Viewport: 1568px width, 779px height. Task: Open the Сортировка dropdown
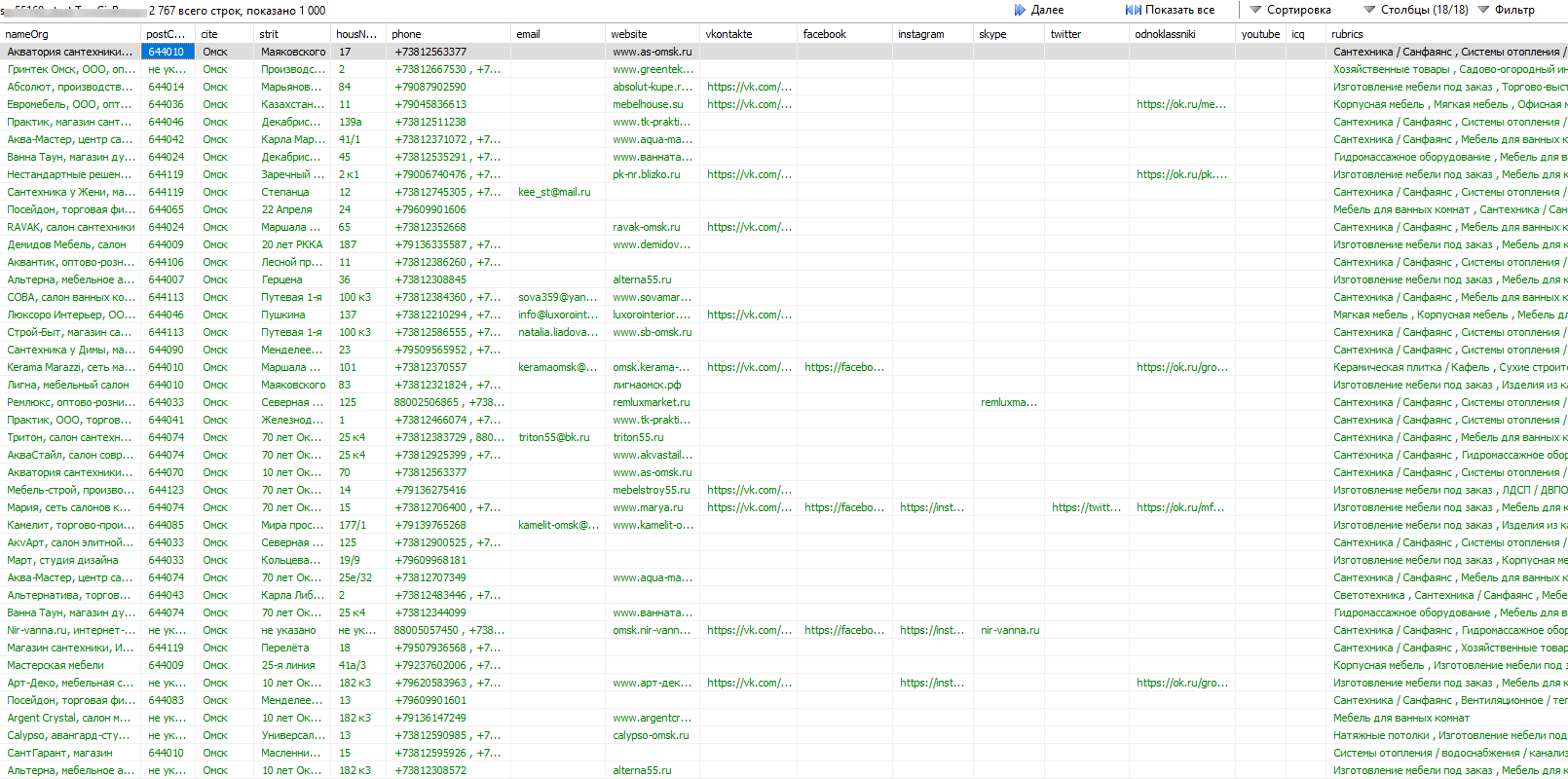(x=1290, y=10)
